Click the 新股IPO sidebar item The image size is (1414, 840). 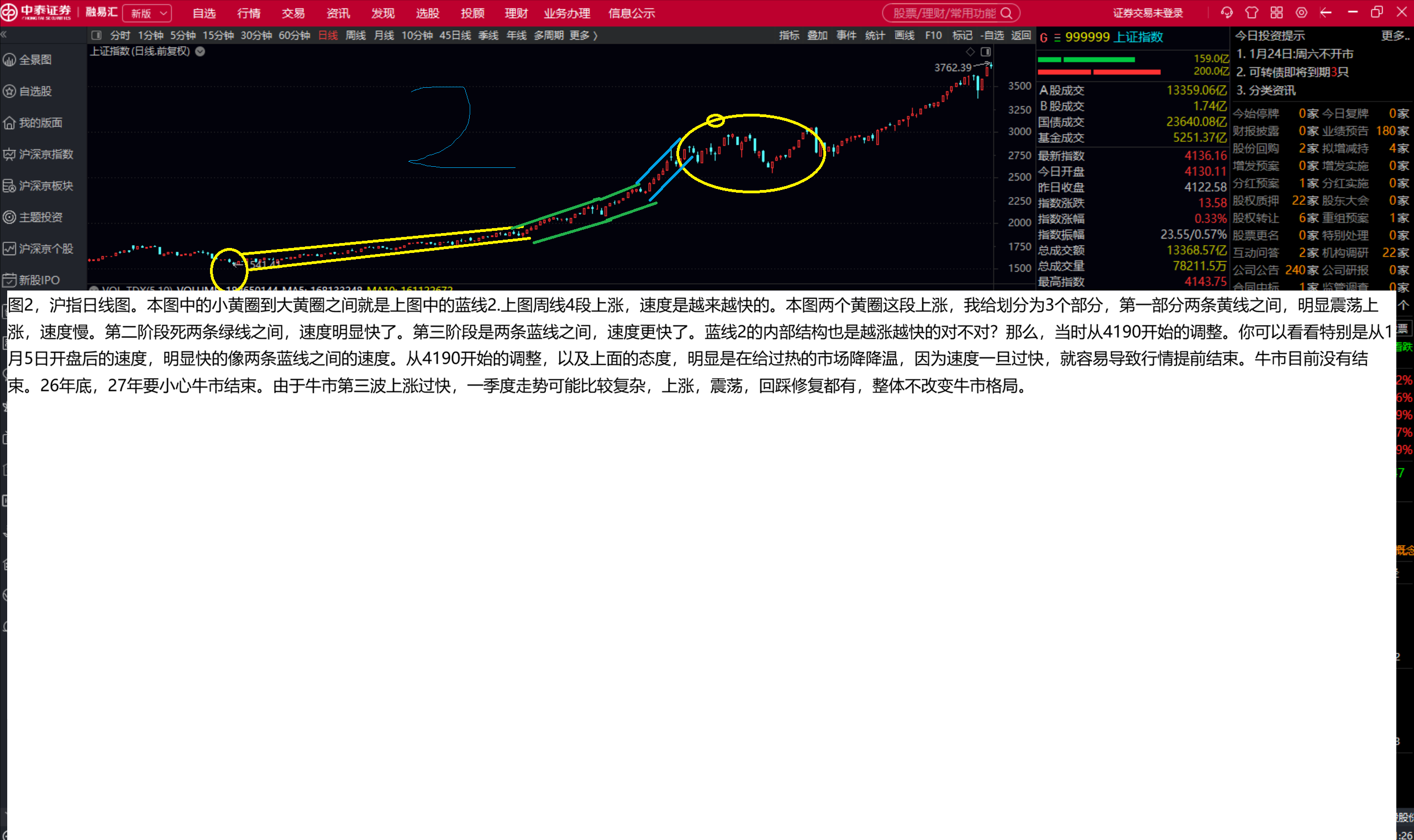[x=38, y=279]
